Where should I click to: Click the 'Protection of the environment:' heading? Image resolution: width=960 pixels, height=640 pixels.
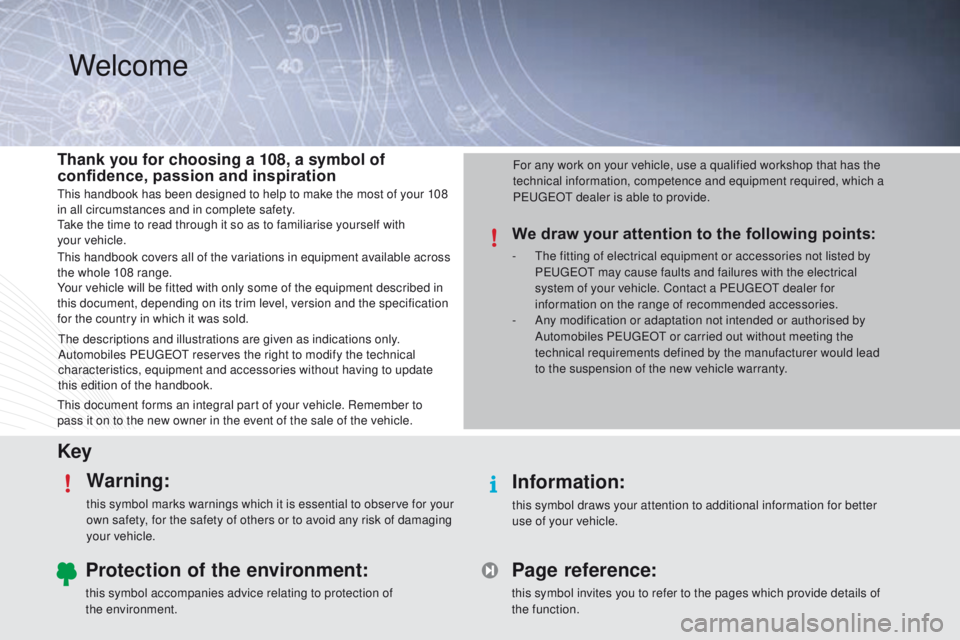pyautogui.click(x=227, y=570)
